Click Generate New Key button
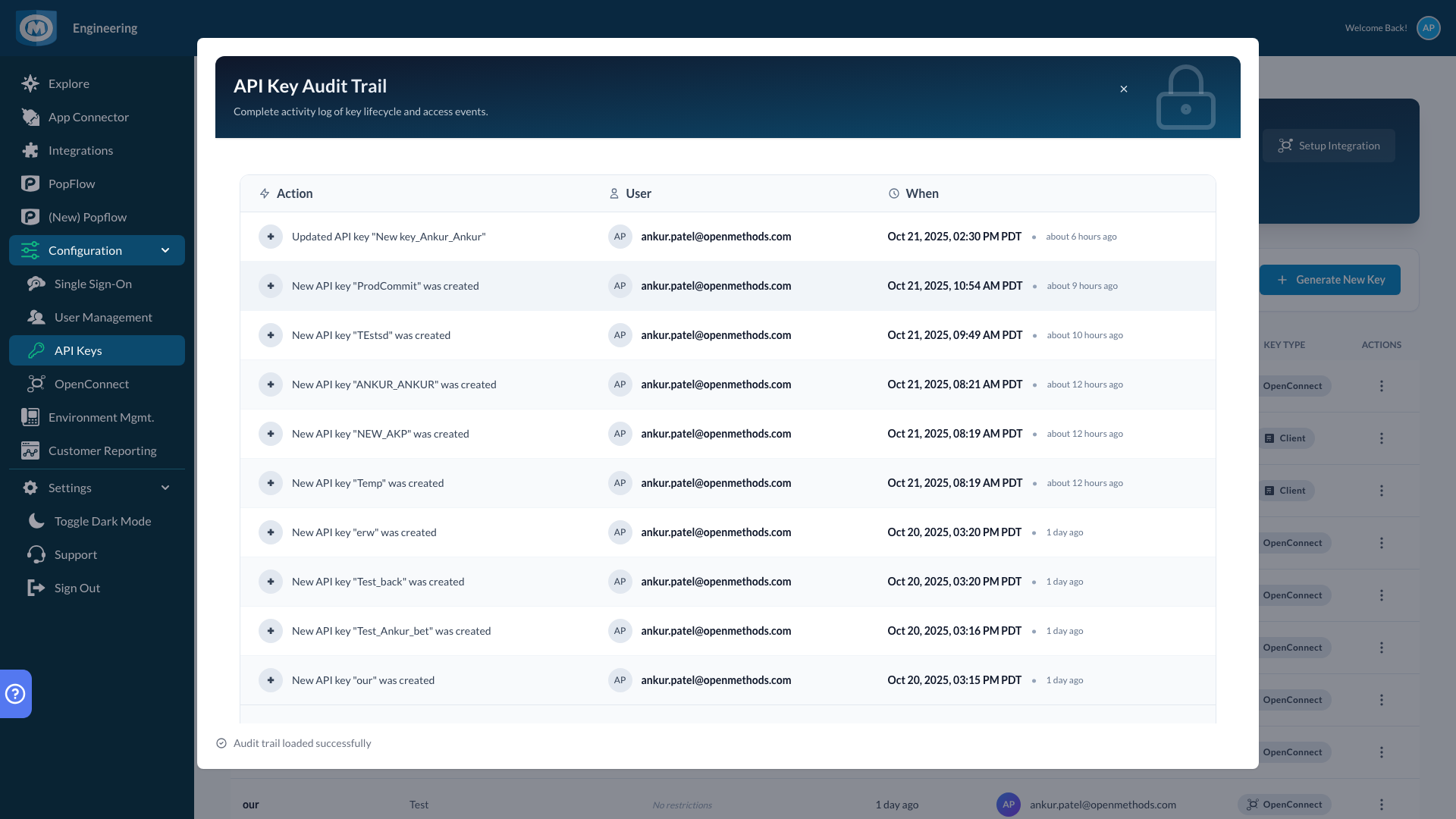The image size is (1456, 819). click(1330, 280)
